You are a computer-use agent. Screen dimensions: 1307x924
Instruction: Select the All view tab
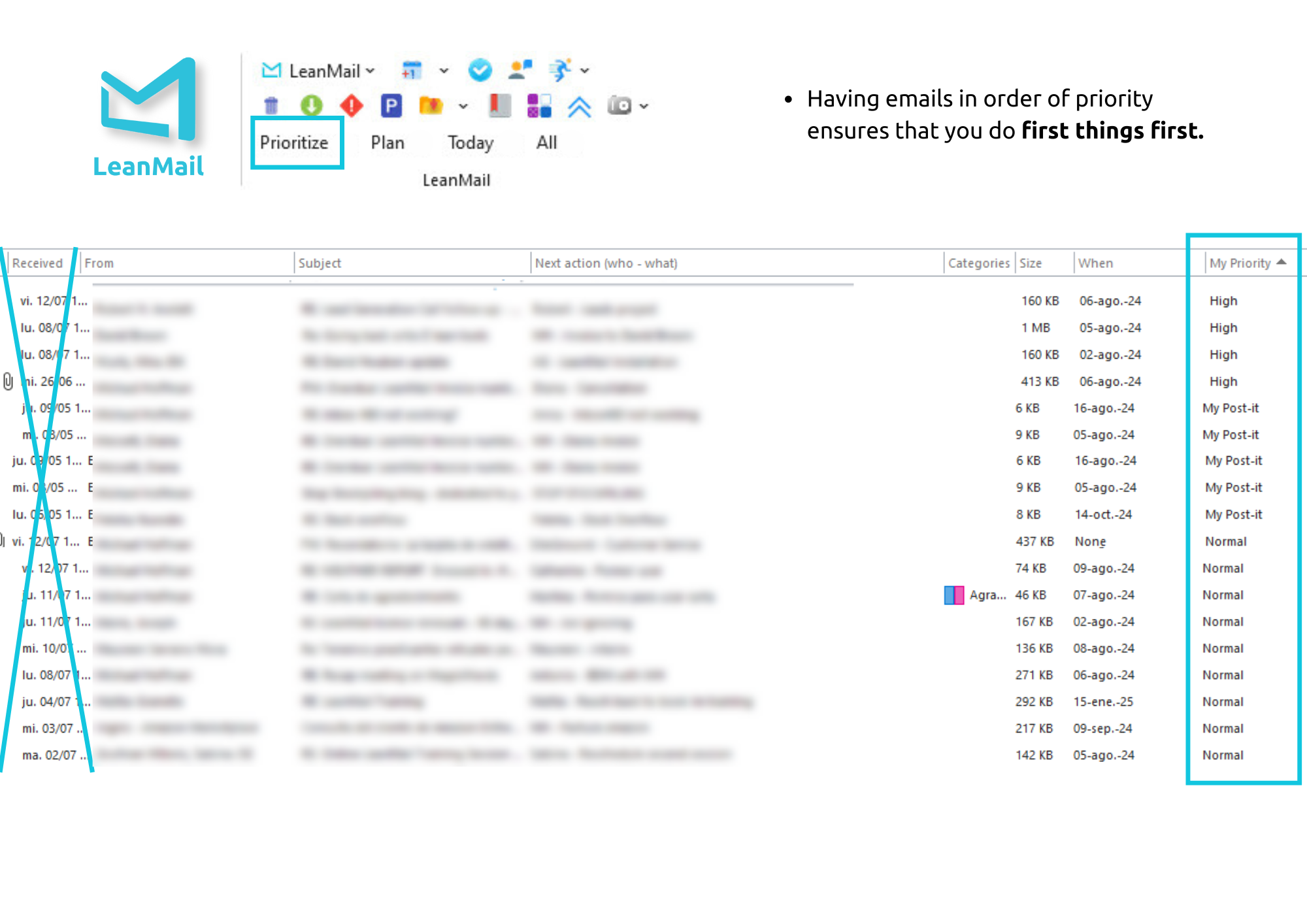pyautogui.click(x=547, y=142)
